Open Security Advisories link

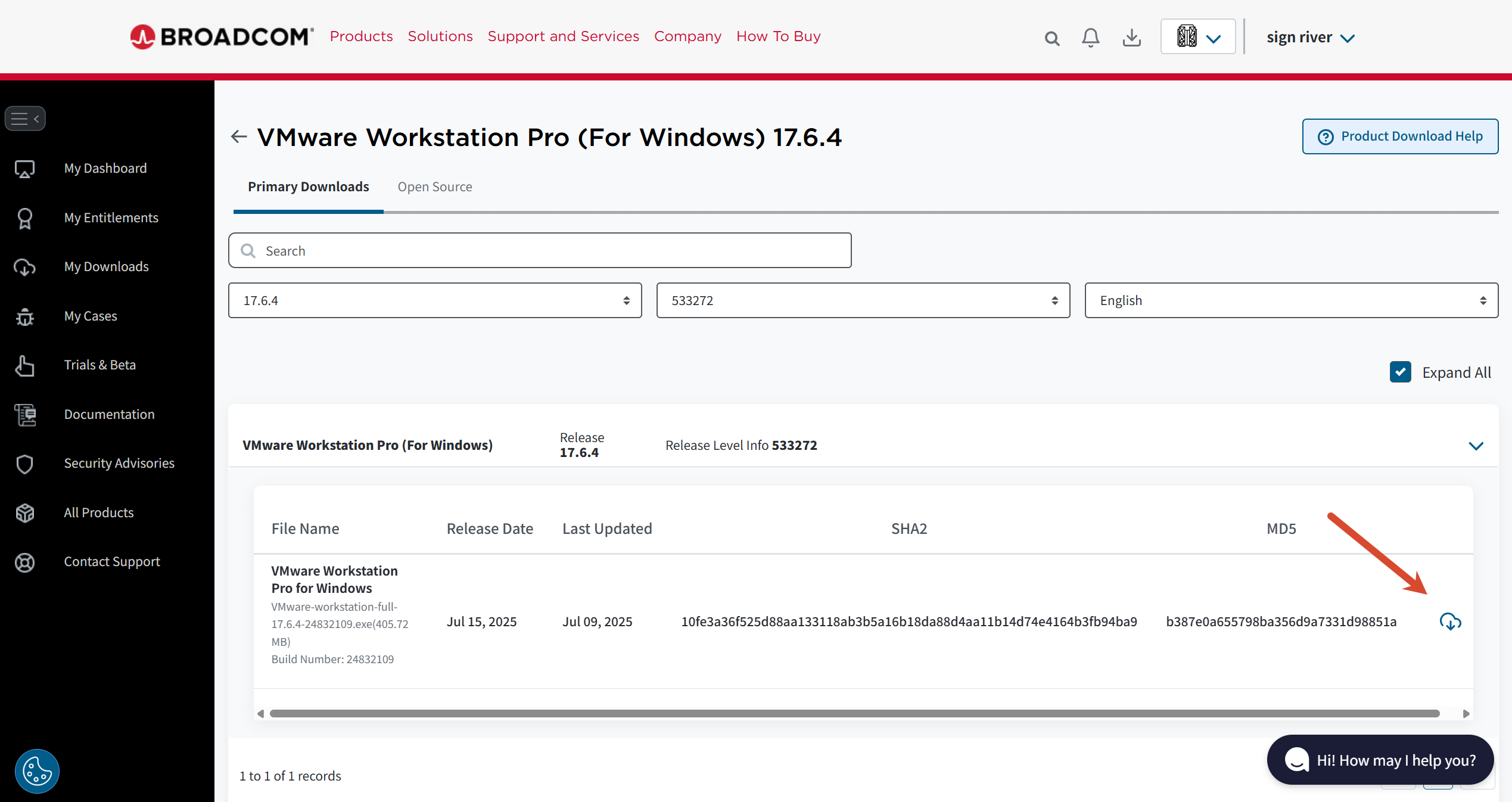coord(119,464)
